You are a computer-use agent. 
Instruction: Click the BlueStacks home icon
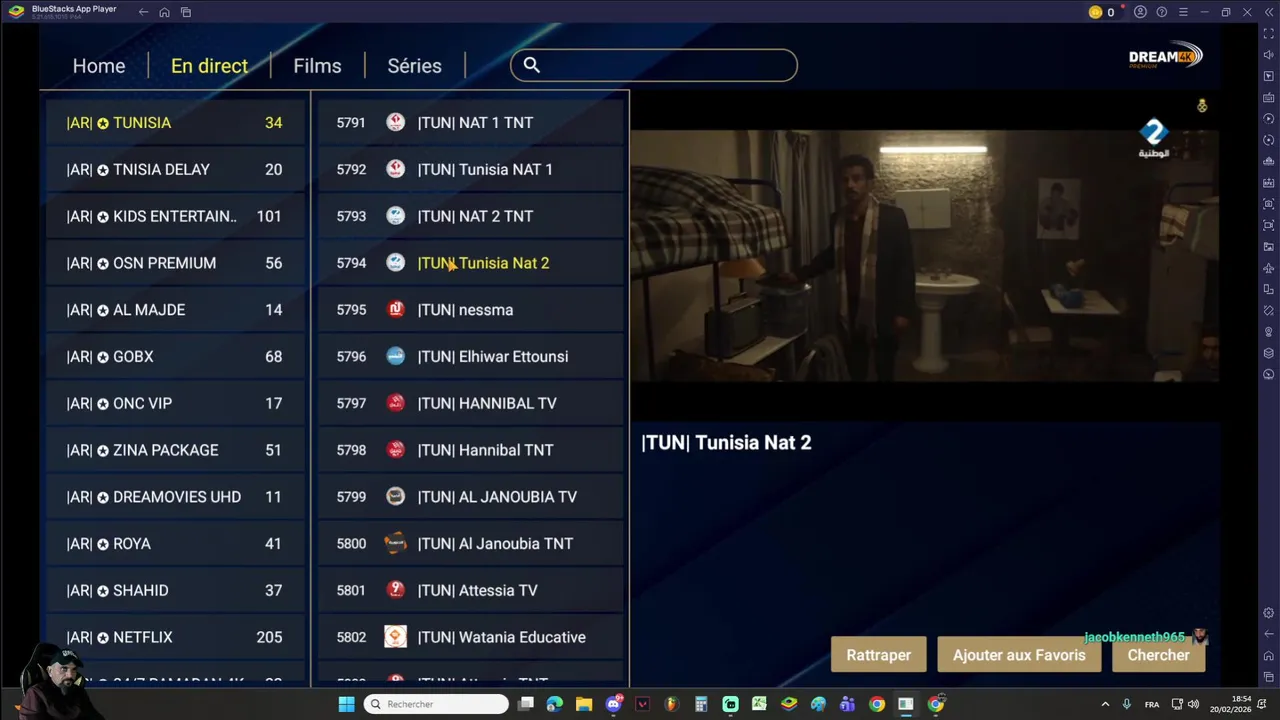click(x=164, y=12)
